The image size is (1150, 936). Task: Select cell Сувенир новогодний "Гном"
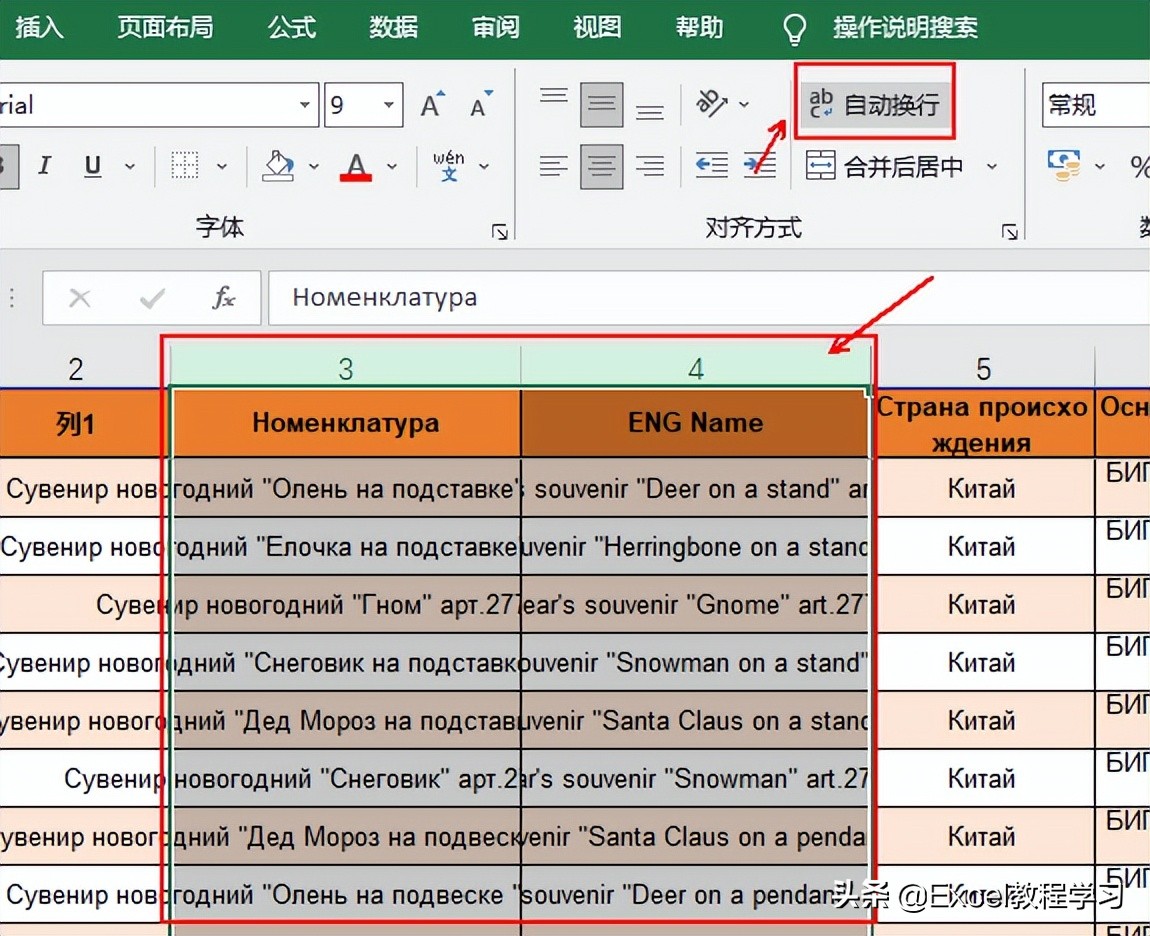(345, 604)
